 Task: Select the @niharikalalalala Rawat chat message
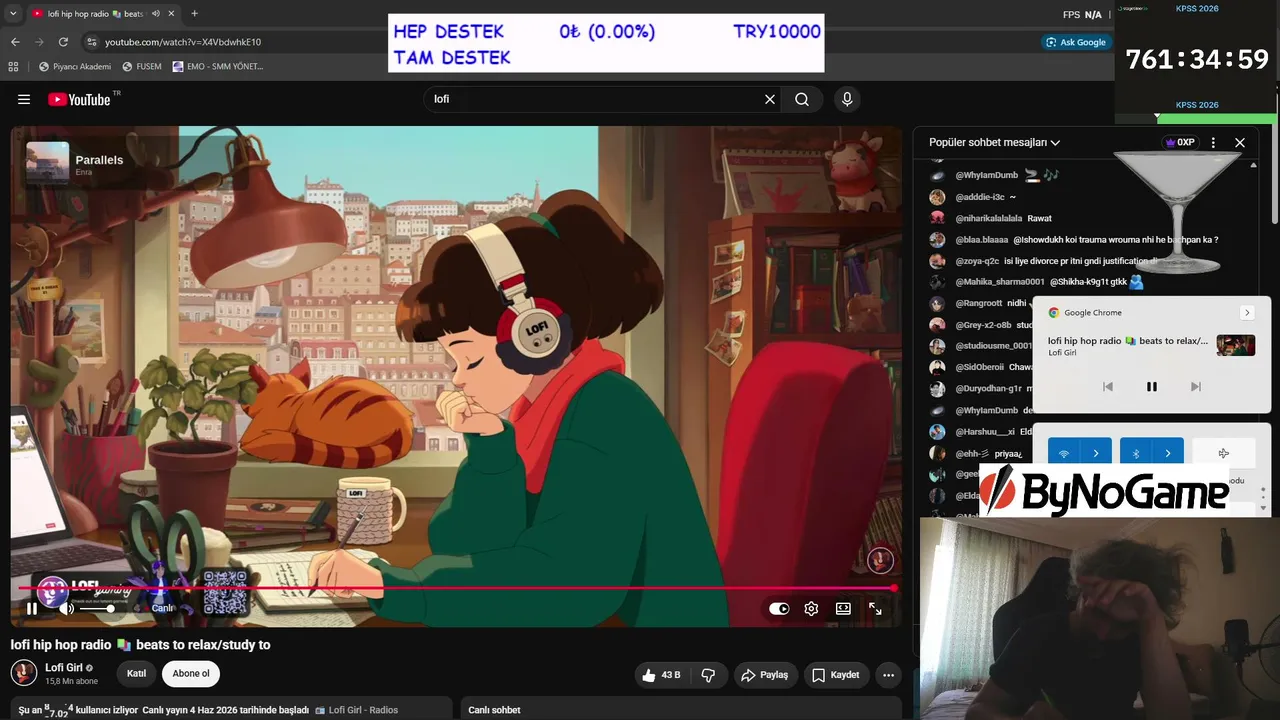pos(1003,218)
